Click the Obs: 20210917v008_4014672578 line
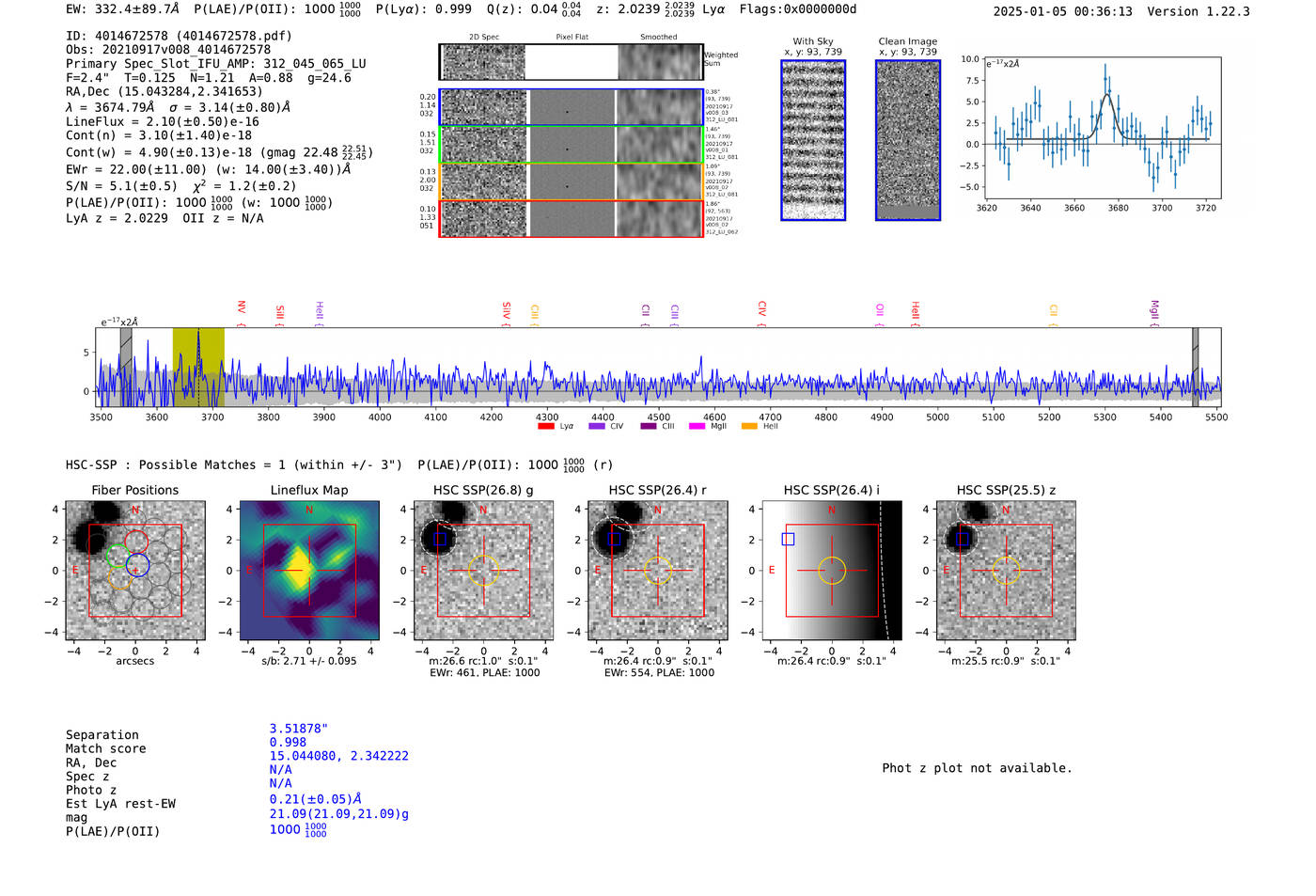This screenshot has height=896, width=1316. click(168, 50)
